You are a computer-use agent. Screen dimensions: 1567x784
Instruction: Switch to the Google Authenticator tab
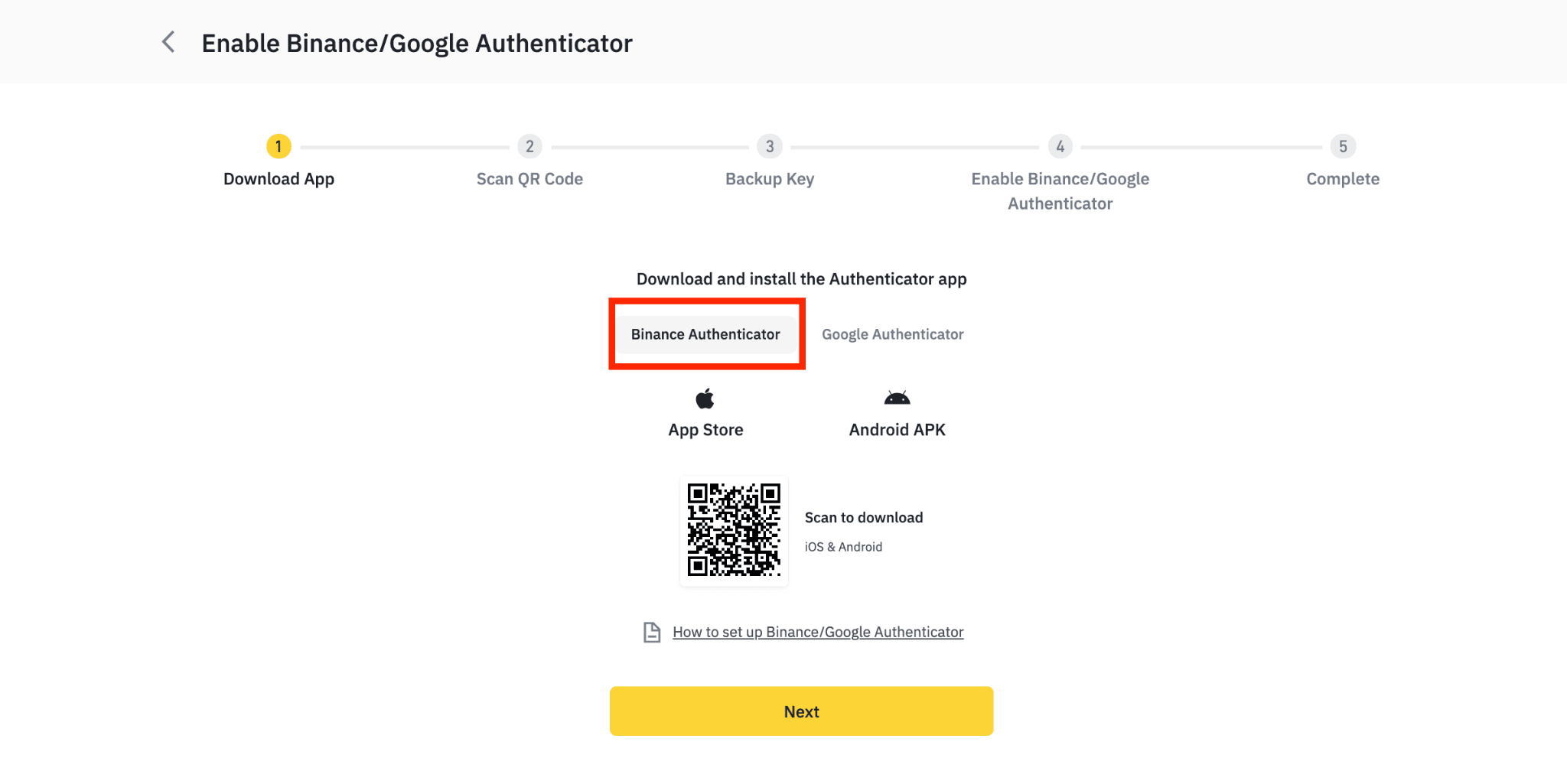coord(892,334)
